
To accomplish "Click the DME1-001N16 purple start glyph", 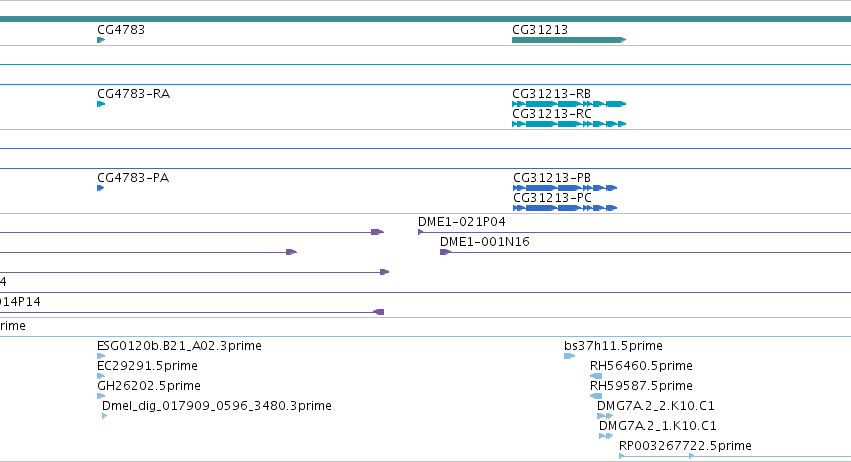I will point(446,252).
